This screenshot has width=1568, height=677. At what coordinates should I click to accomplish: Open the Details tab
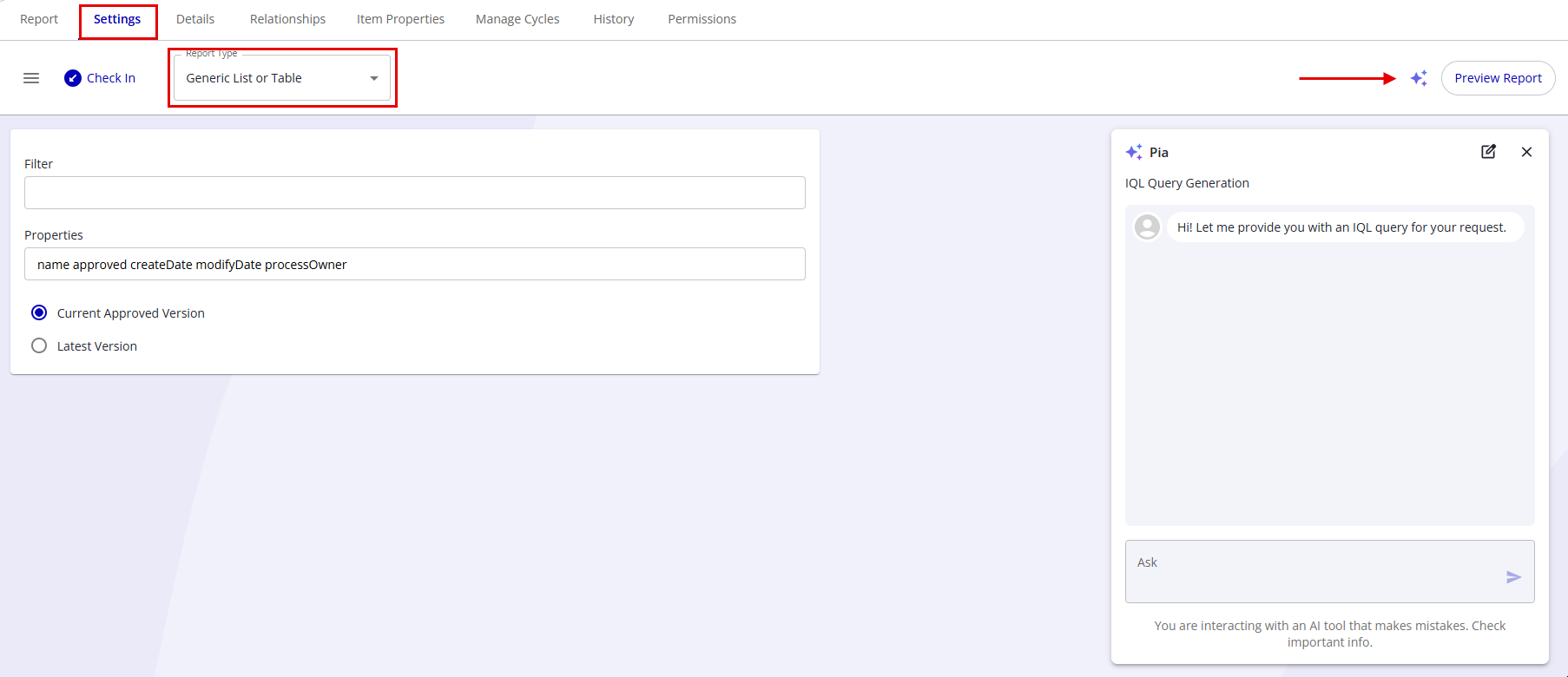point(195,19)
